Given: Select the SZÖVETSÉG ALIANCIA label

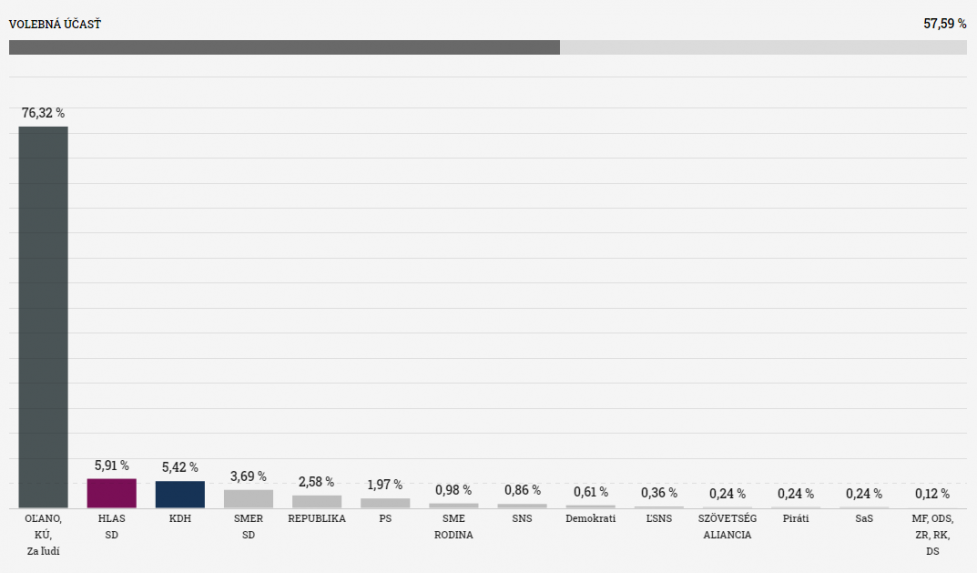Looking at the screenshot, I should (727, 526).
